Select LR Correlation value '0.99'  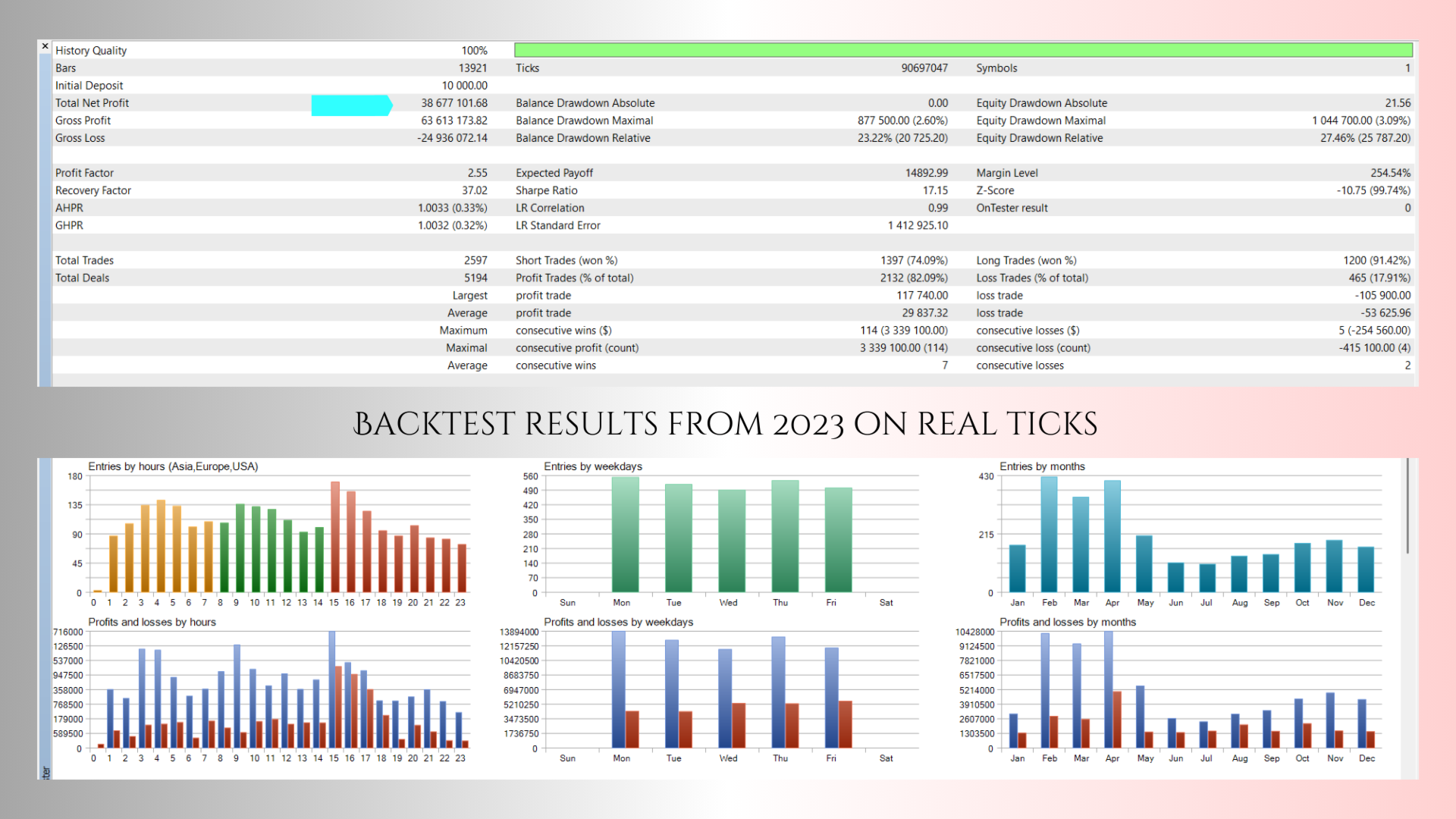point(938,208)
